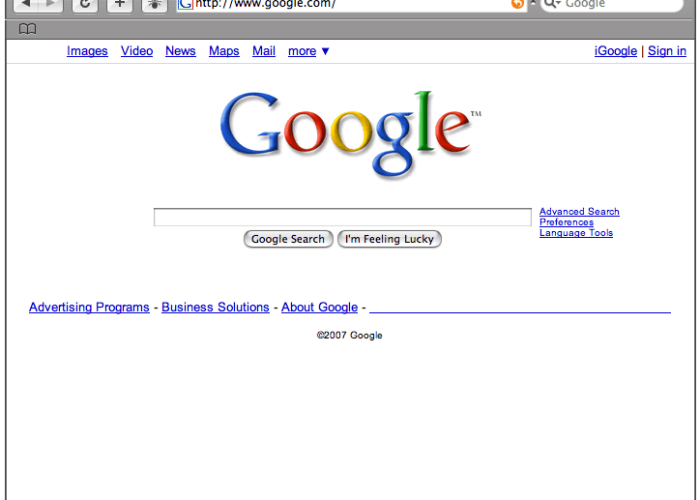Click the I'm Feeling Lucky button

[389, 239]
